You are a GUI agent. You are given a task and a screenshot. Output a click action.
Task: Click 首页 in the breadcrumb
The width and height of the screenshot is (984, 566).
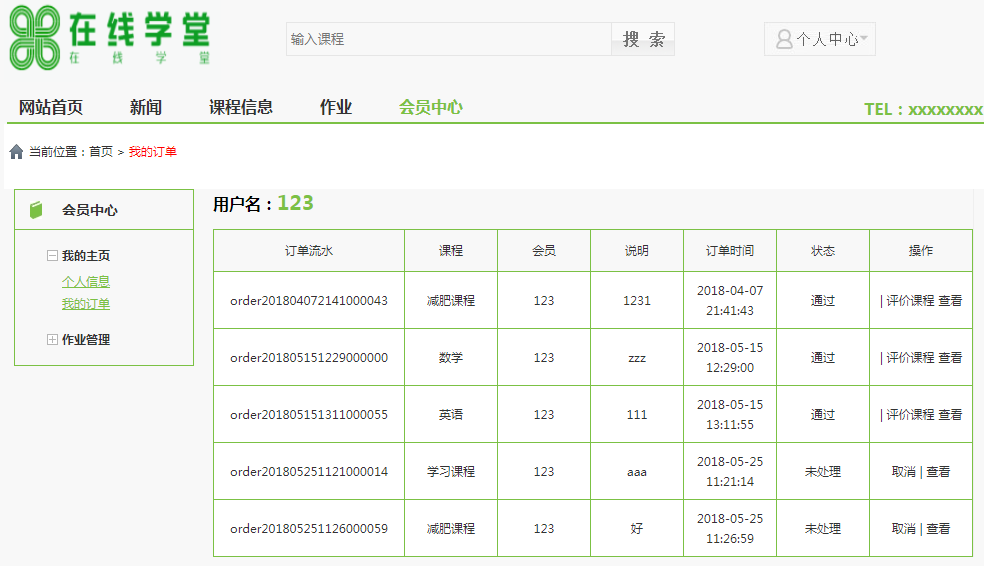101,152
